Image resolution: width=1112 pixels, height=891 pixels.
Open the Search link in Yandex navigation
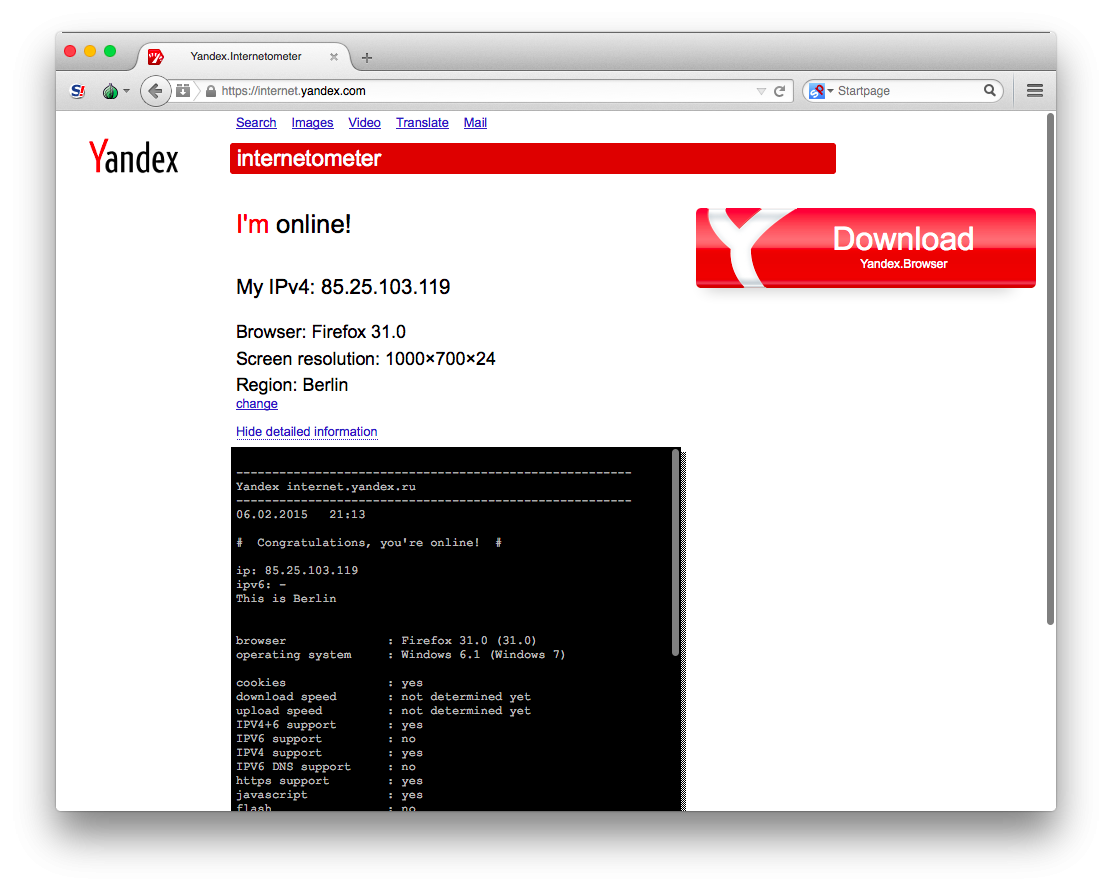[256, 123]
